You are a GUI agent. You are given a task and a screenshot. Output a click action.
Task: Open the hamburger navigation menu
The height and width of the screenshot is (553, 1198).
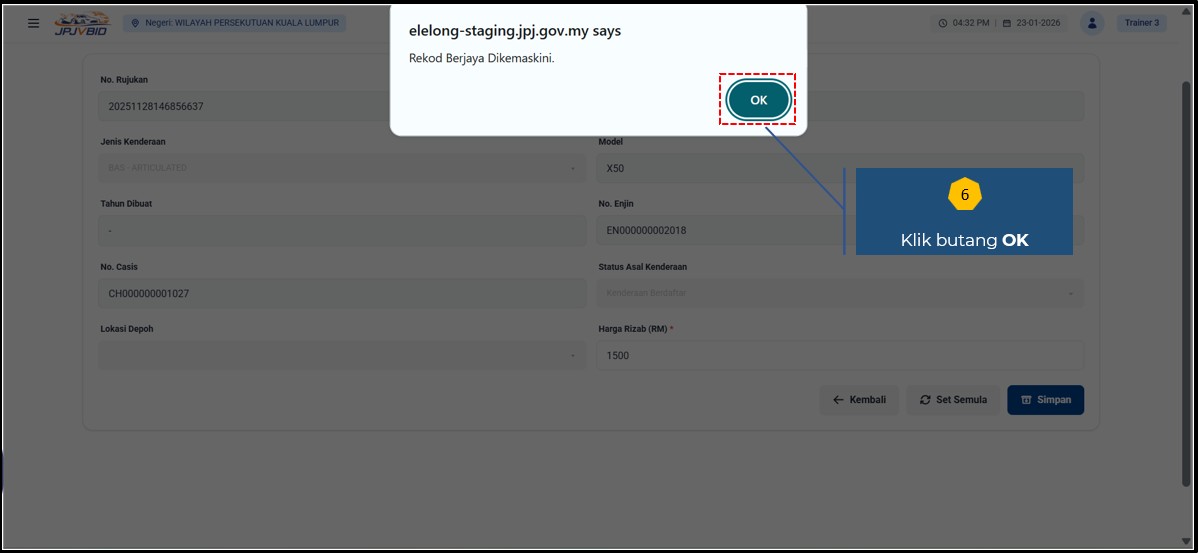pyautogui.click(x=34, y=22)
